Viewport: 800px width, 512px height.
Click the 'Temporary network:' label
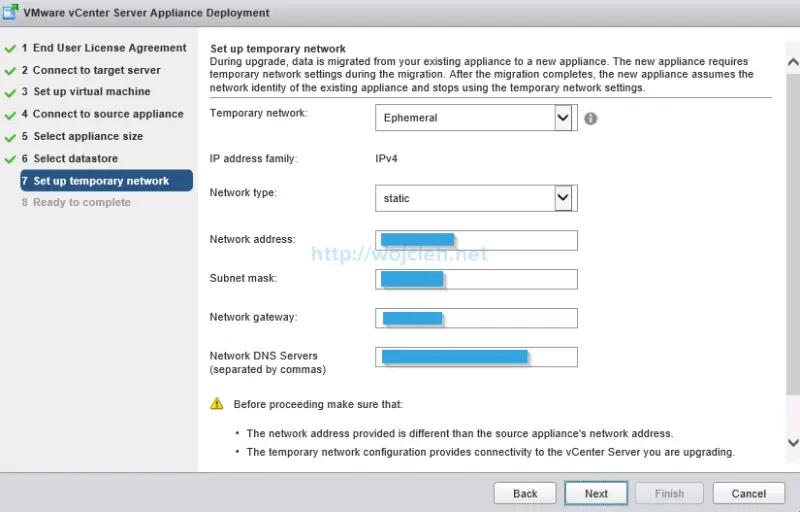[259, 113]
